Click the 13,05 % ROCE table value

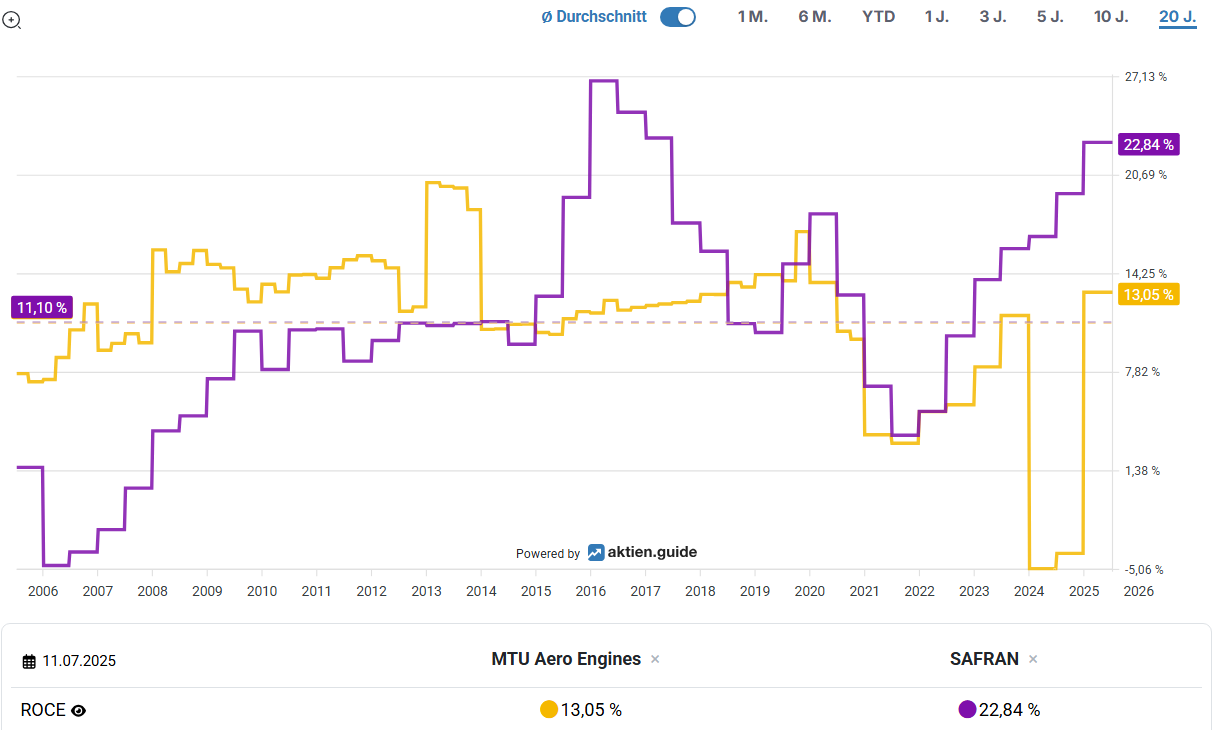click(591, 710)
